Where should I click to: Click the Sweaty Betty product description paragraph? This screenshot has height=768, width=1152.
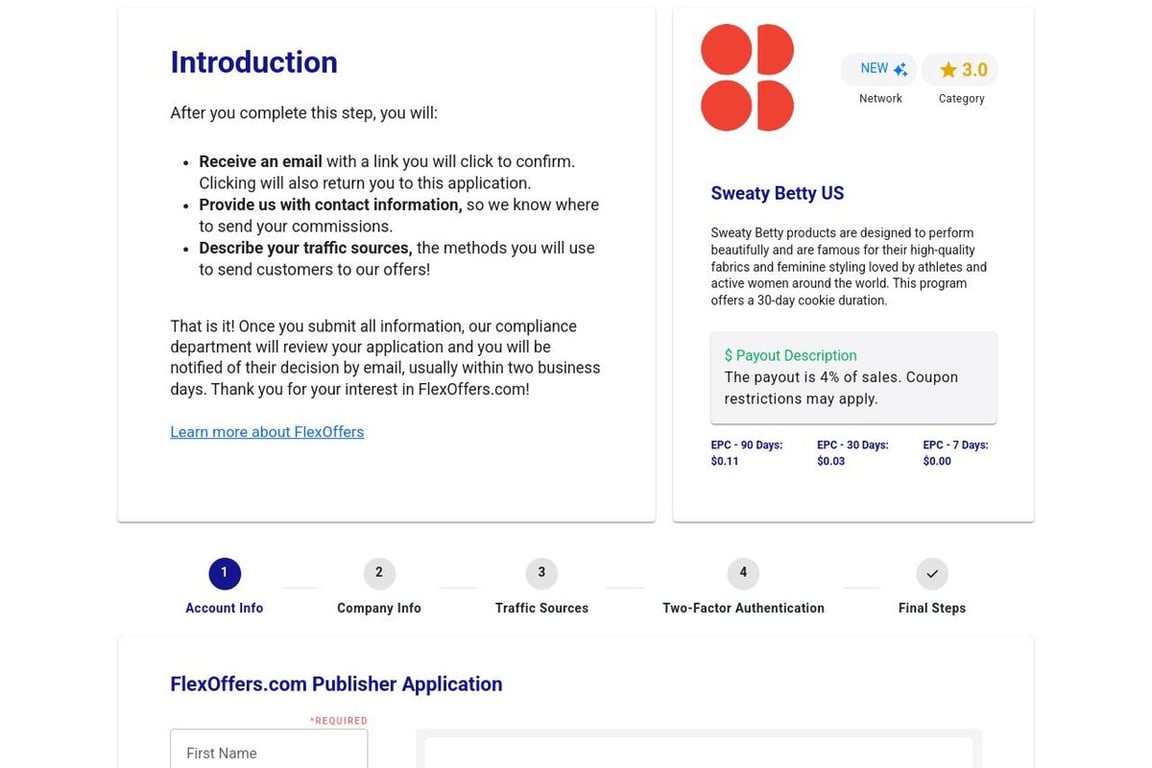849,266
